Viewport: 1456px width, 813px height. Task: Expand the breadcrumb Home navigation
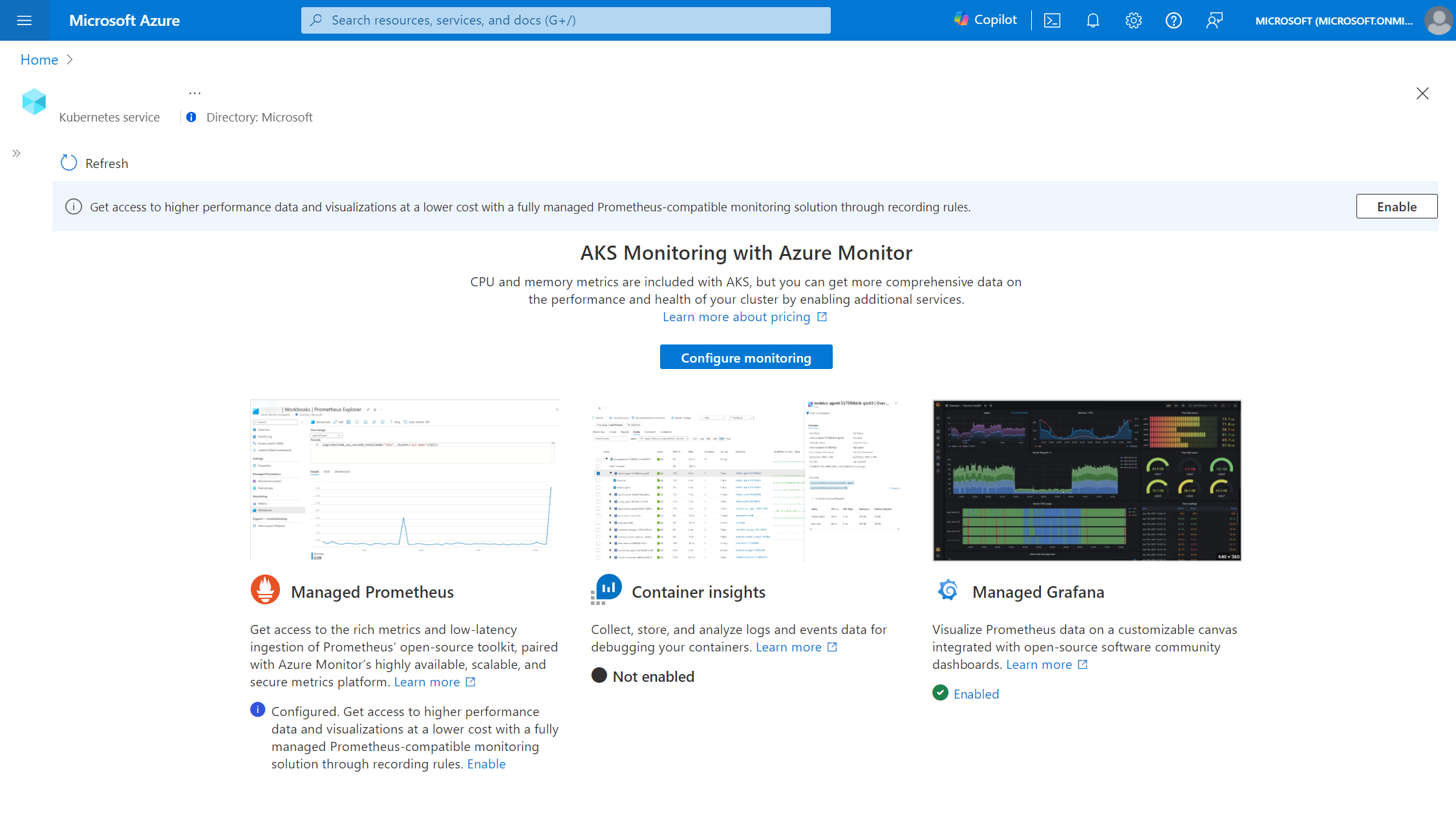(70, 60)
